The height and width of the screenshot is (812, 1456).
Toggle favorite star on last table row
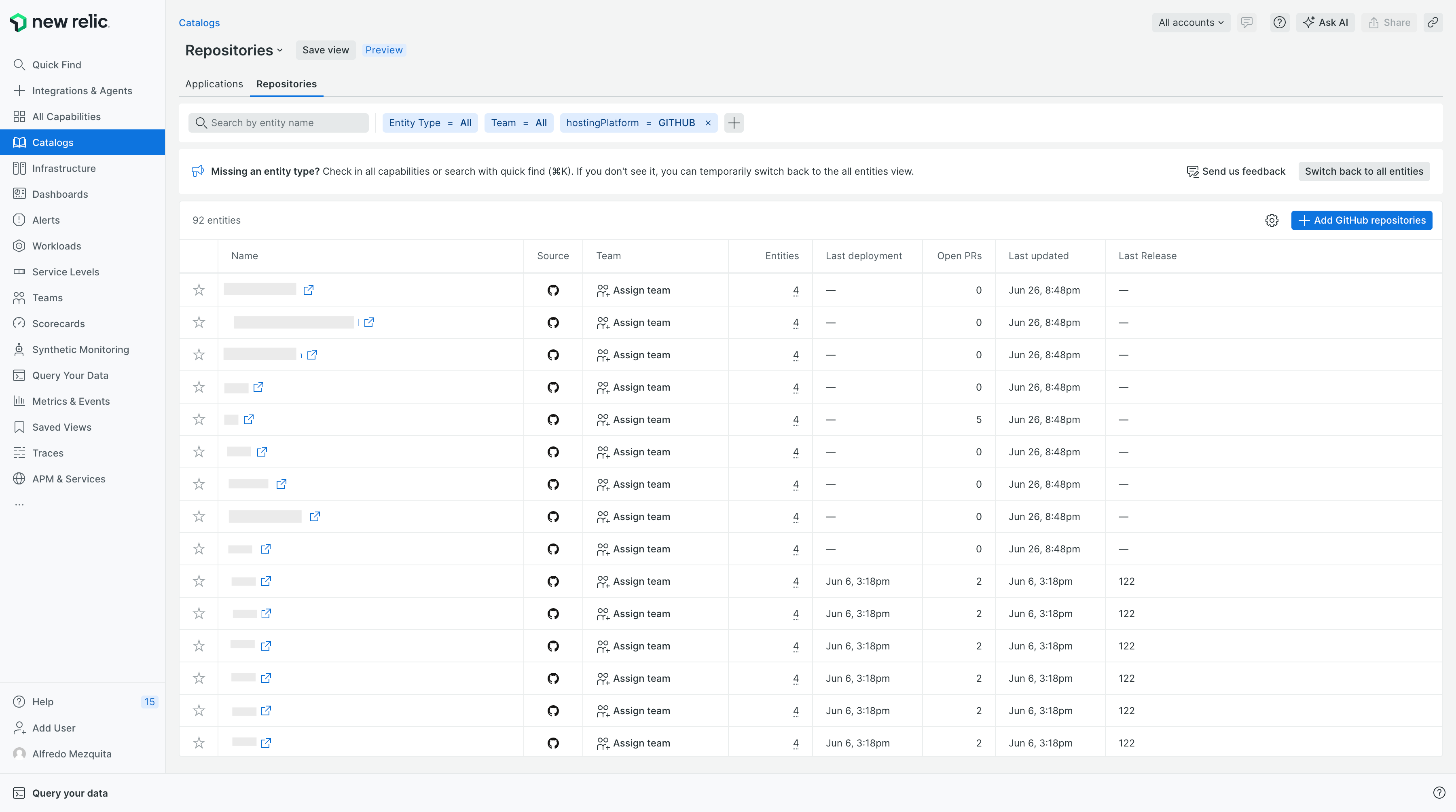[199, 742]
